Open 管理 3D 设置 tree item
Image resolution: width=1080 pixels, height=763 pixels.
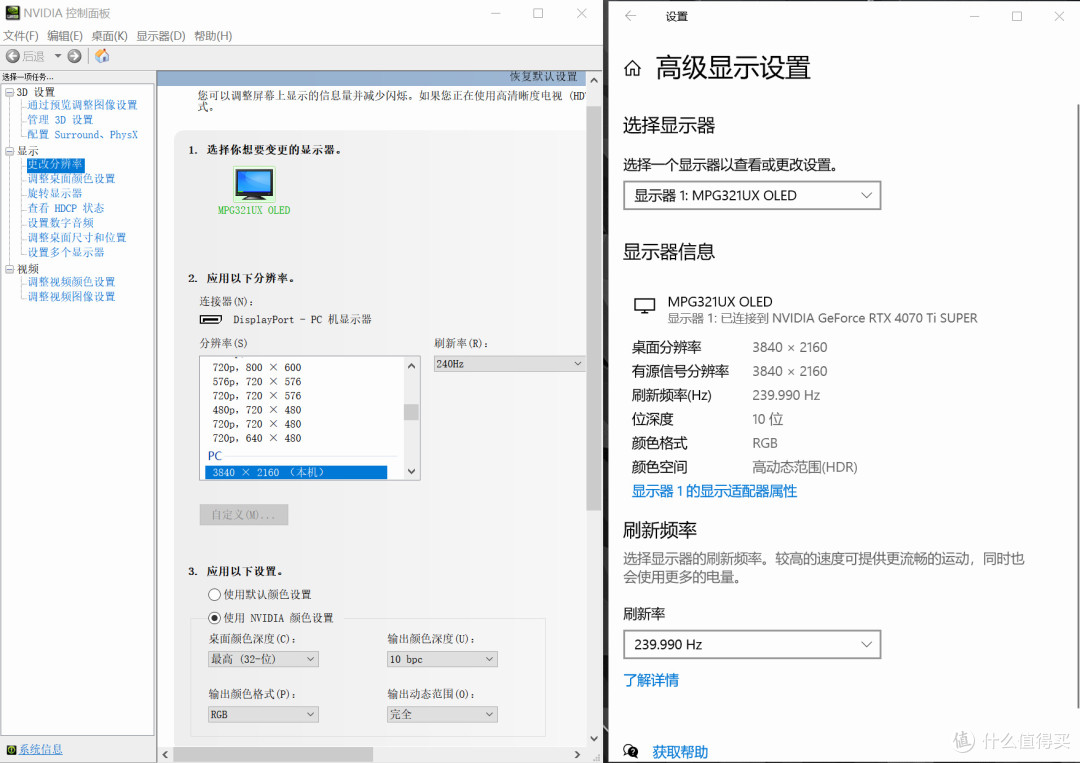pyautogui.click(x=60, y=120)
